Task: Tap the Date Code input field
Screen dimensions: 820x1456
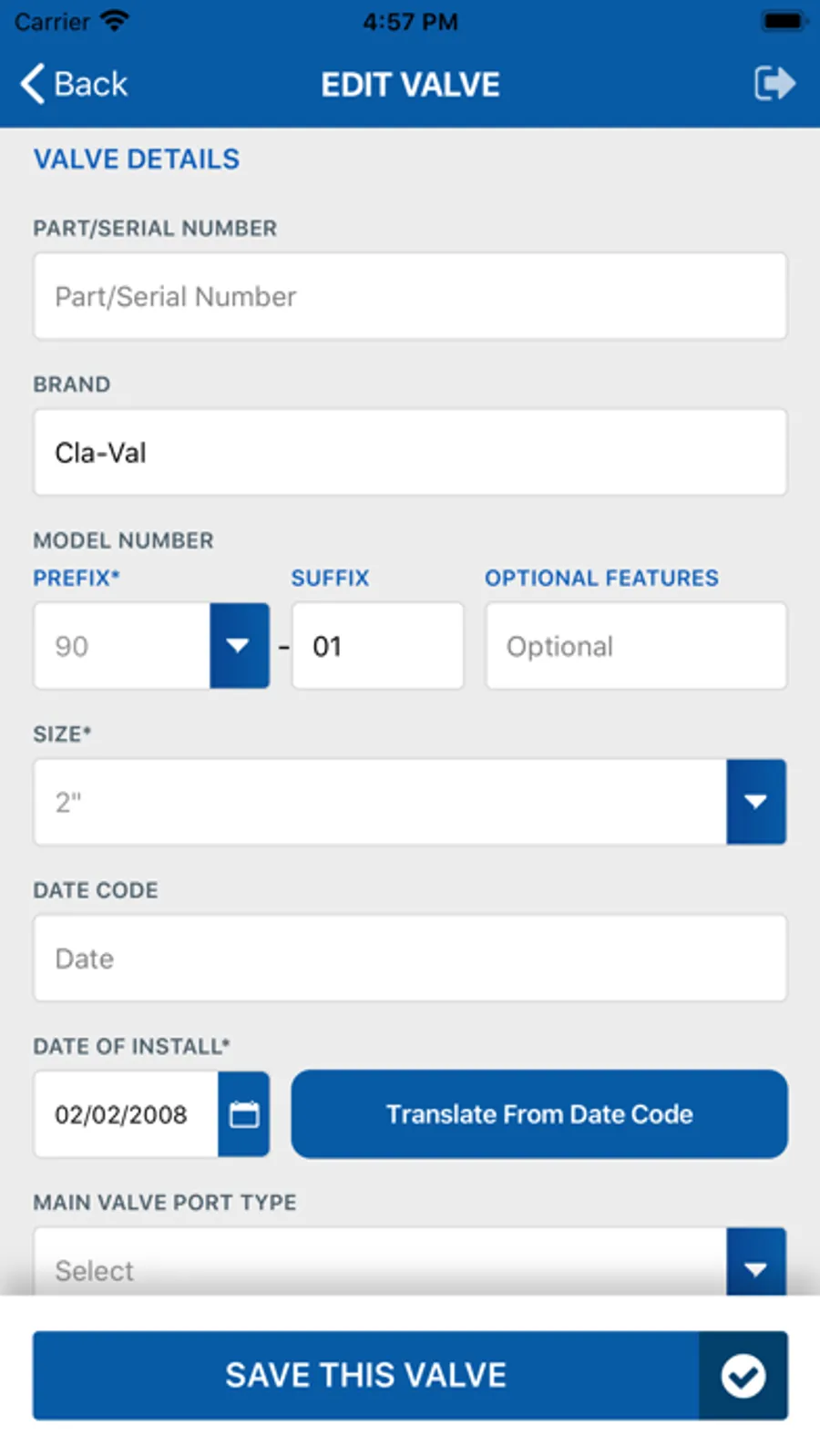Action: pos(410,959)
